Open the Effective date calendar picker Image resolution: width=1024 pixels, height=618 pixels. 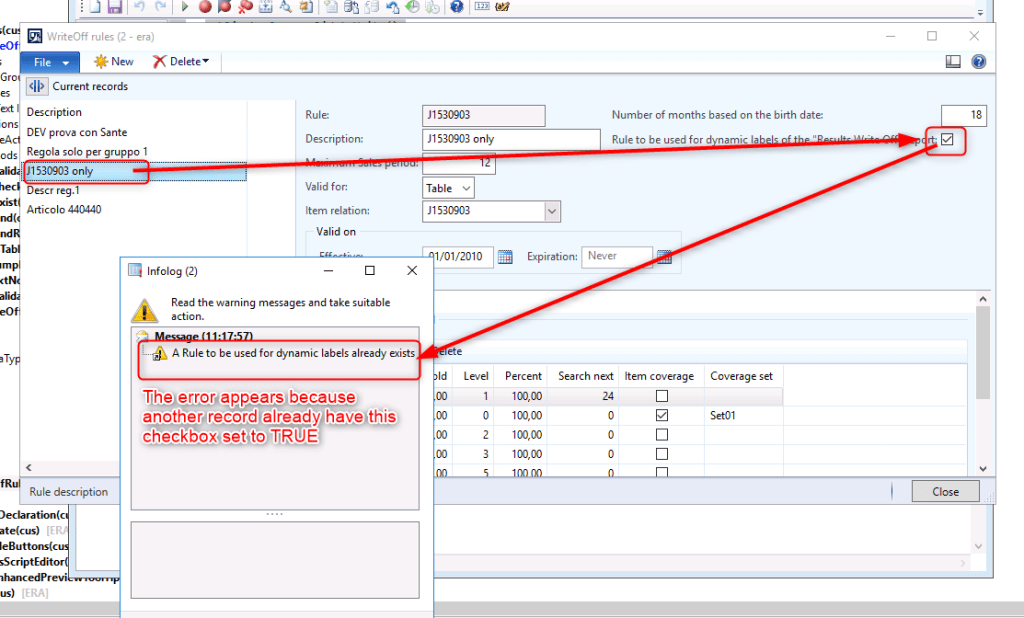click(505, 257)
